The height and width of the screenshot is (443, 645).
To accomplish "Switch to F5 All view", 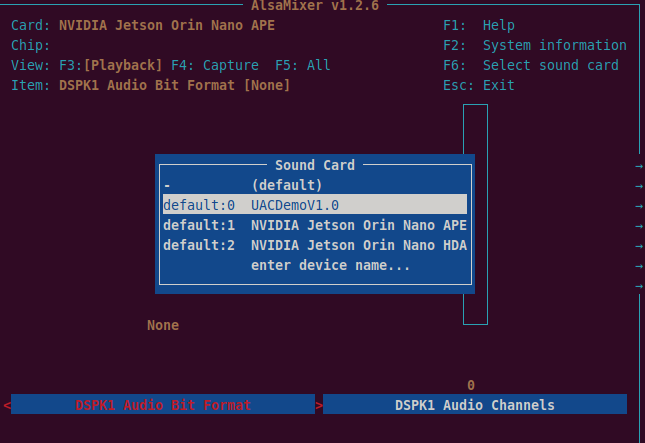I will (303, 65).
